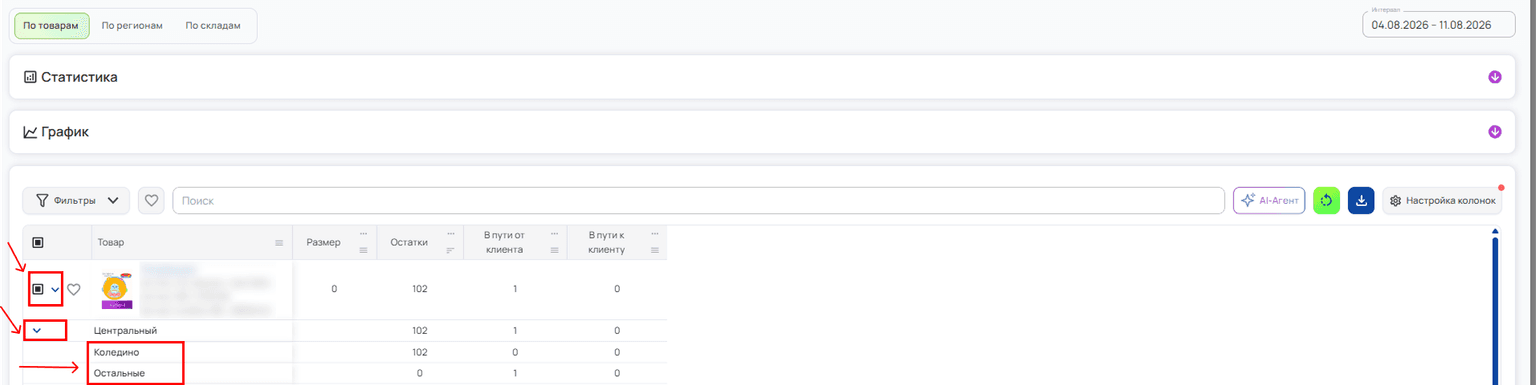Click Размер value 0 in product row
Viewport: 1536px width, 385px height.
(x=334, y=289)
